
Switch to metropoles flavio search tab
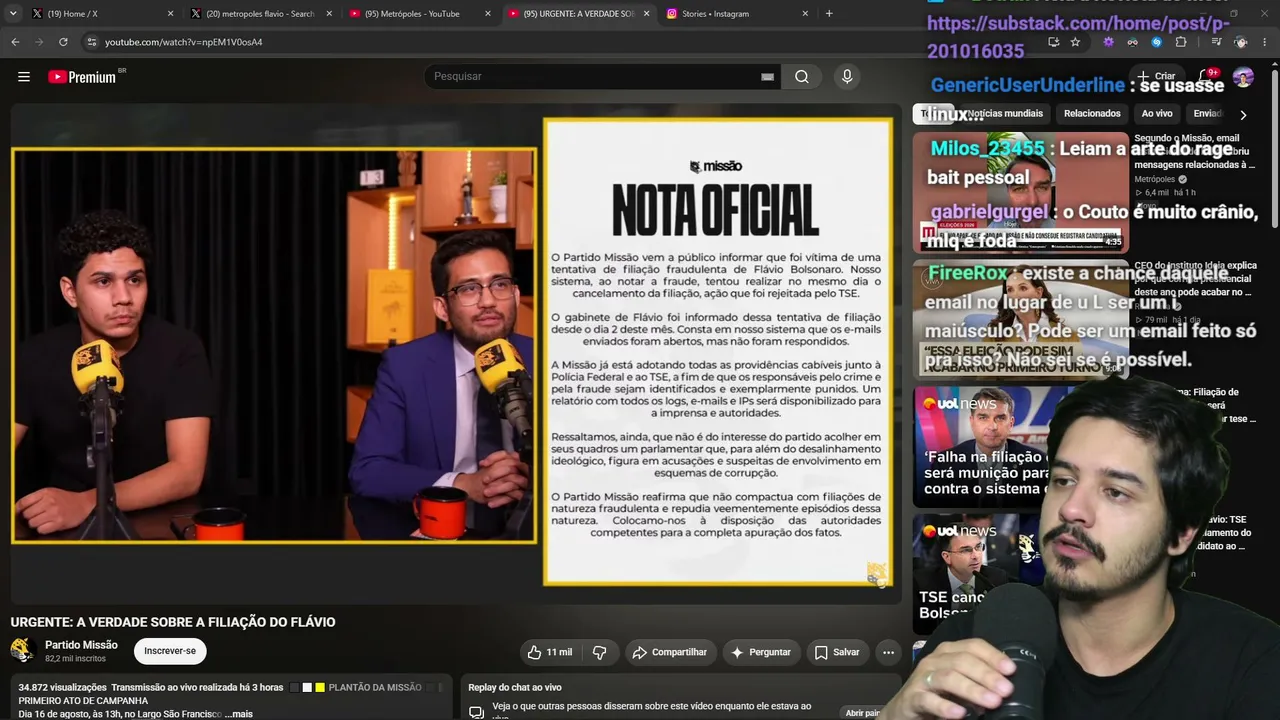point(258,14)
